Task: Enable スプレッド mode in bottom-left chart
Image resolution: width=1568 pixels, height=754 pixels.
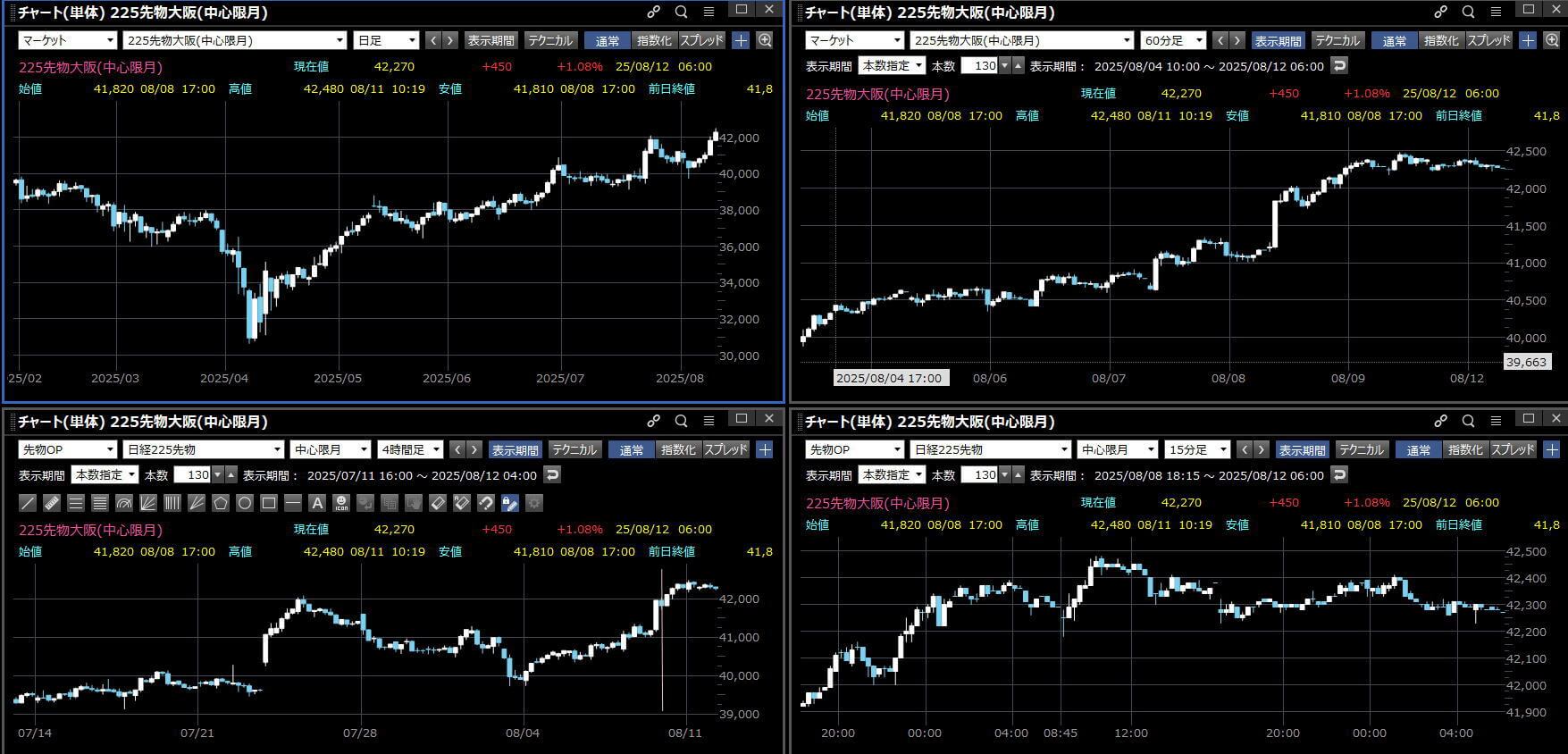Action: pos(725,449)
